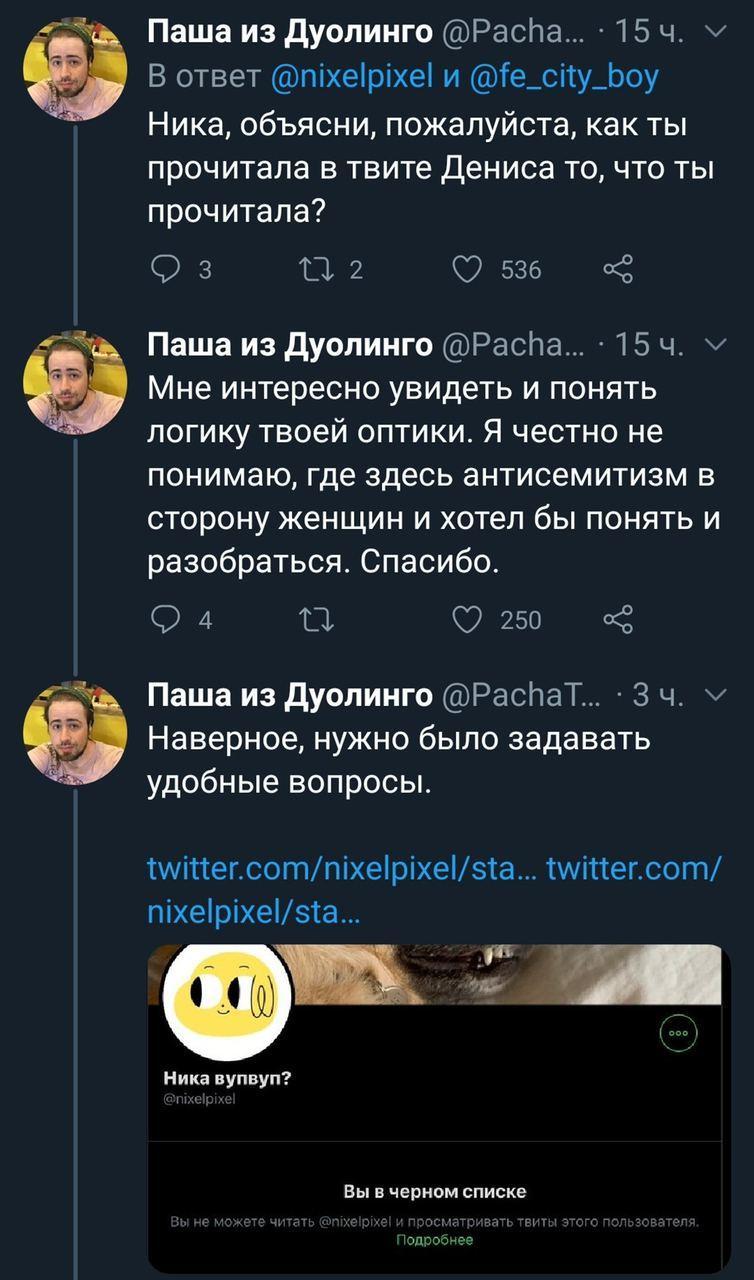Reply to the first tweet with 3 comments
This screenshot has height=1280, width=754.
click(x=162, y=269)
